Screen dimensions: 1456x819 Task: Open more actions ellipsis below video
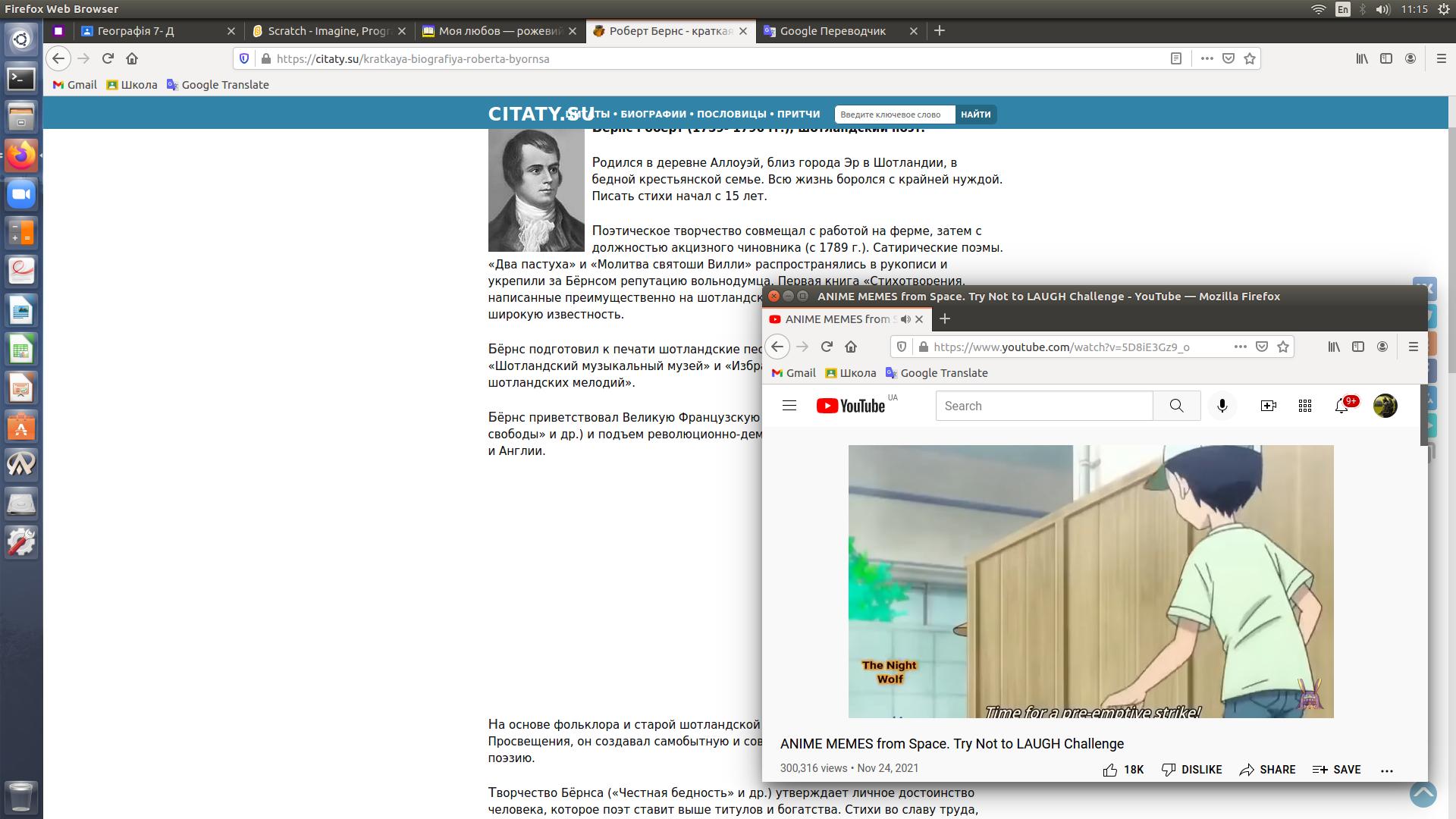[1386, 770]
